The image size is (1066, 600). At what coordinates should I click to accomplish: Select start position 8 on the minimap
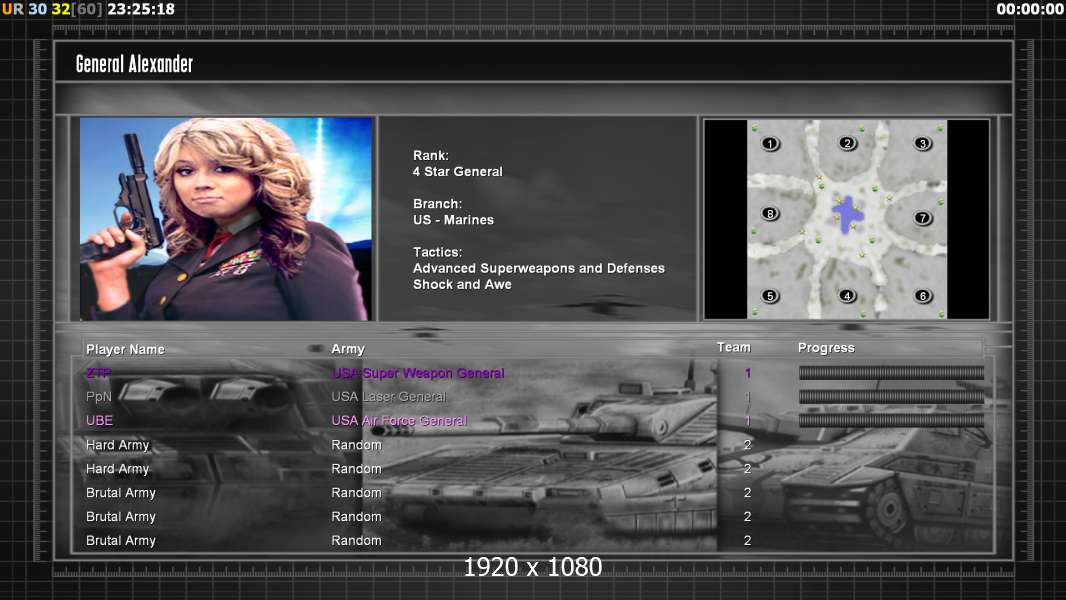pyautogui.click(x=770, y=213)
